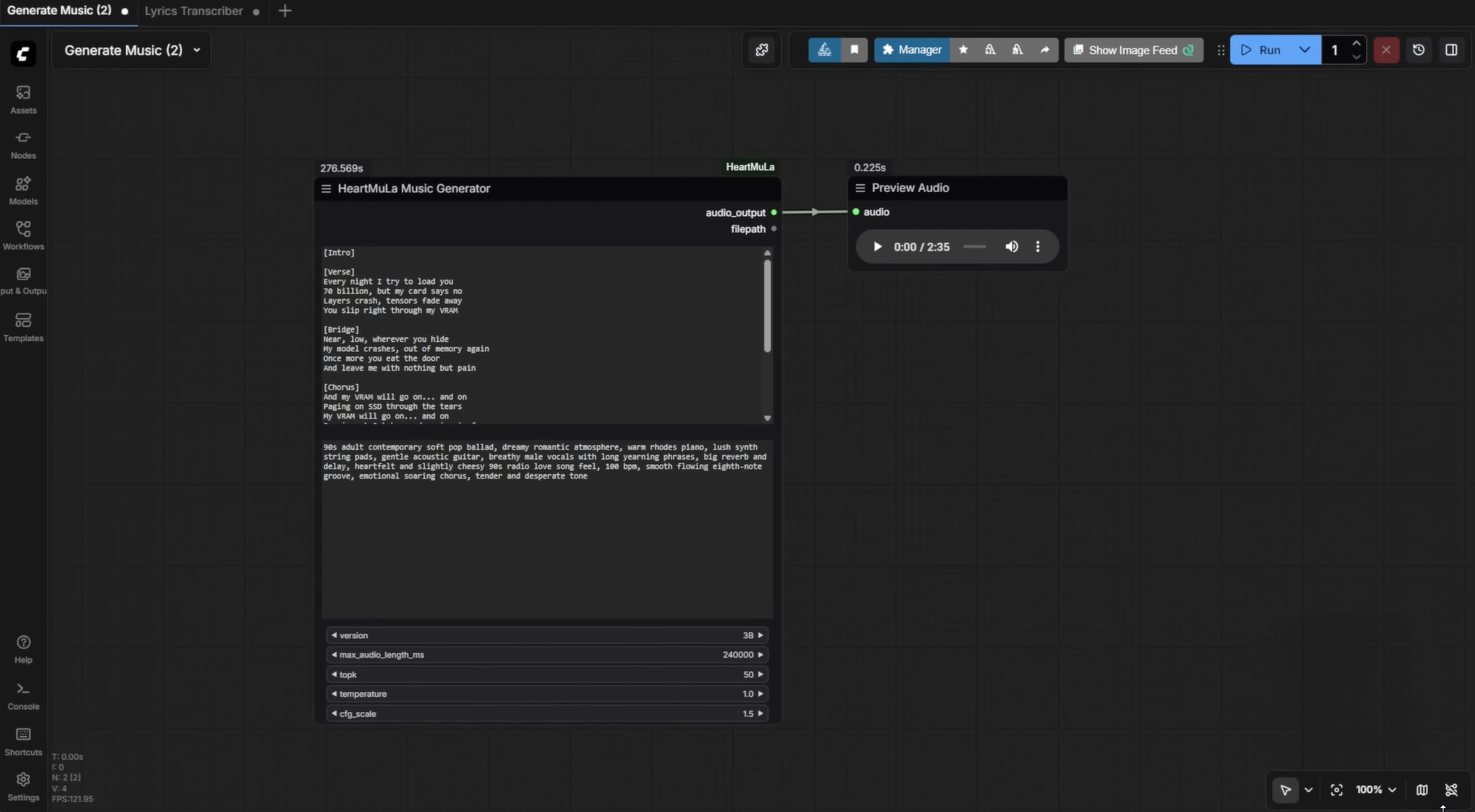Image resolution: width=1475 pixels, height=812 pixels.
Task: Toggle link visibility in canvas toolbar
Action: [x=1451, y=790]
